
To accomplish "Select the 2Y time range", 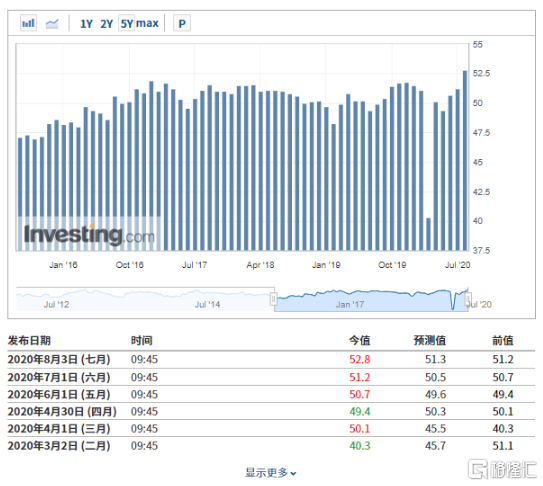I will pyautogui.click(x=107, y=24).
